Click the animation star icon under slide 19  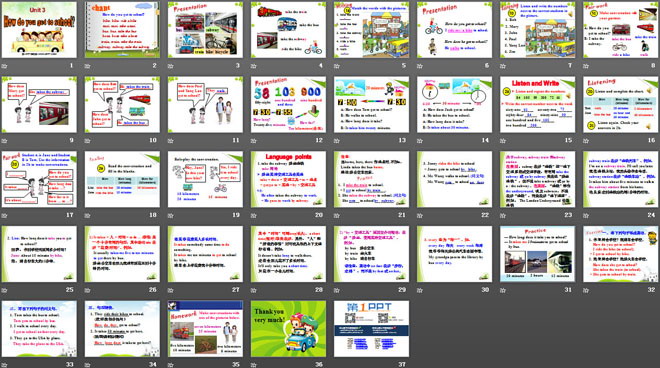pyautogui.click(x=170, y=216)
